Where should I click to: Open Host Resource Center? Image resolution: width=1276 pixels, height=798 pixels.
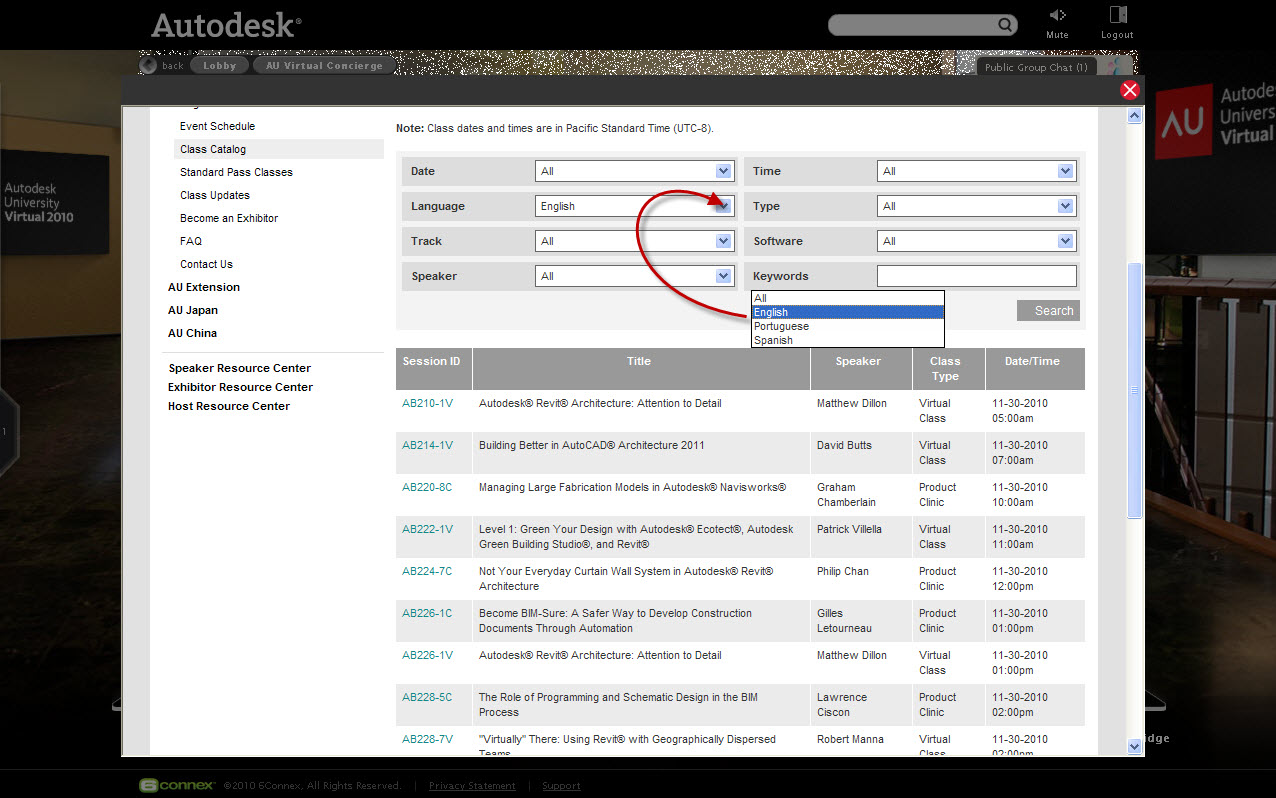(229, 406)
